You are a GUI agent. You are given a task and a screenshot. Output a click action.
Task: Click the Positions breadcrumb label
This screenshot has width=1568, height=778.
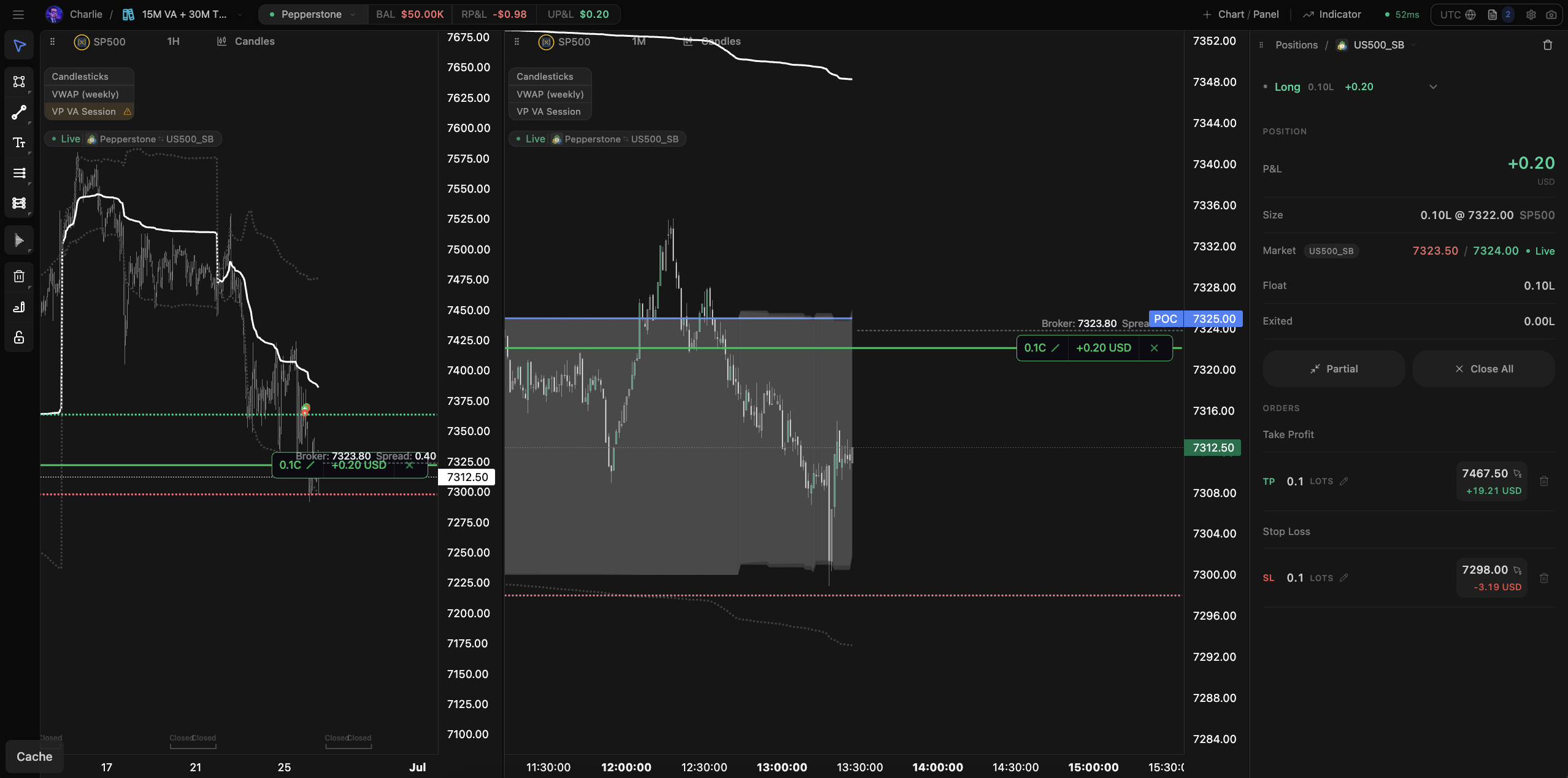pyautogui.click(x=1296, y=45)
